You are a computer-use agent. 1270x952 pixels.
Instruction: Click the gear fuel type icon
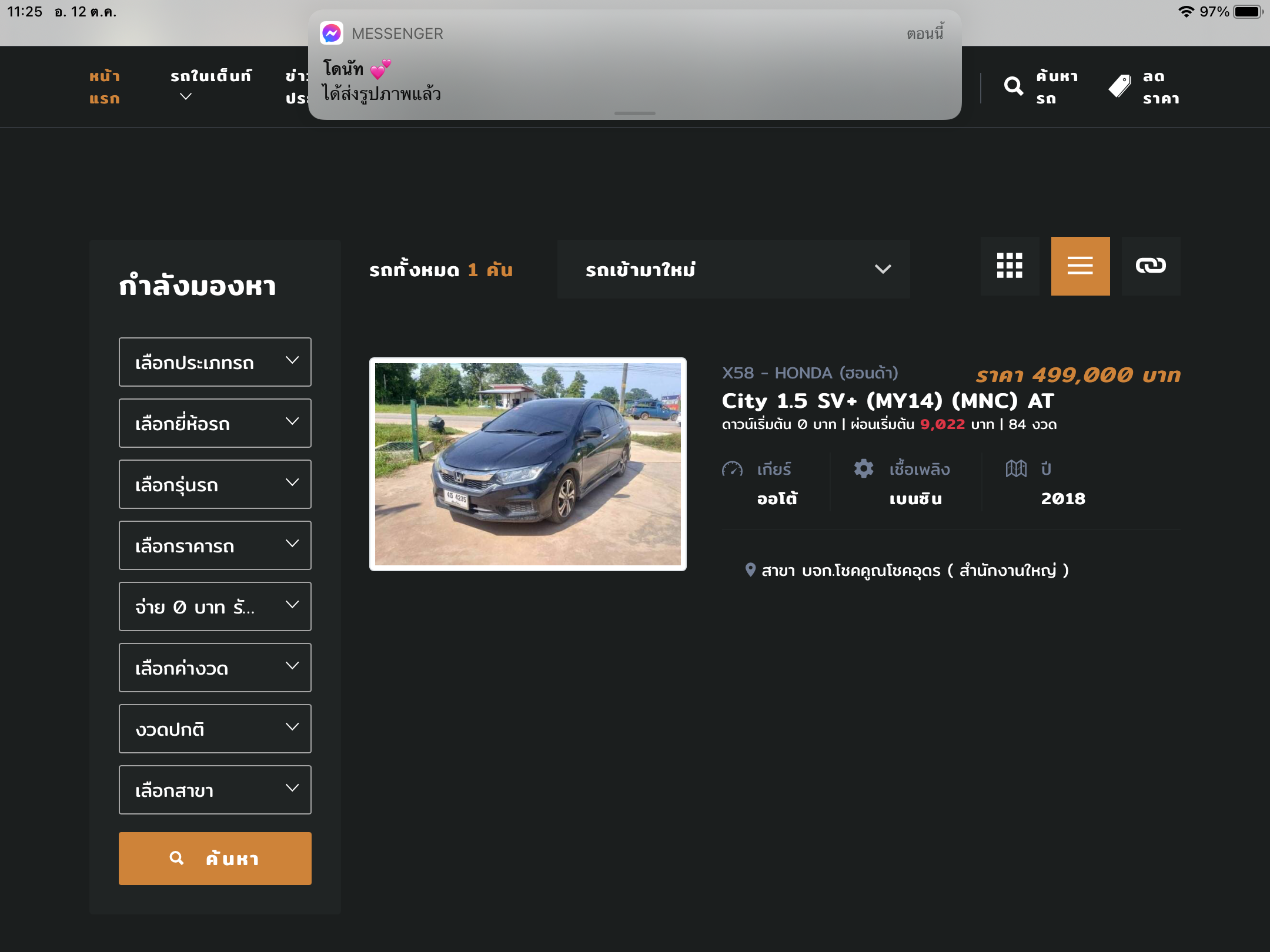[x=864, y=468]
